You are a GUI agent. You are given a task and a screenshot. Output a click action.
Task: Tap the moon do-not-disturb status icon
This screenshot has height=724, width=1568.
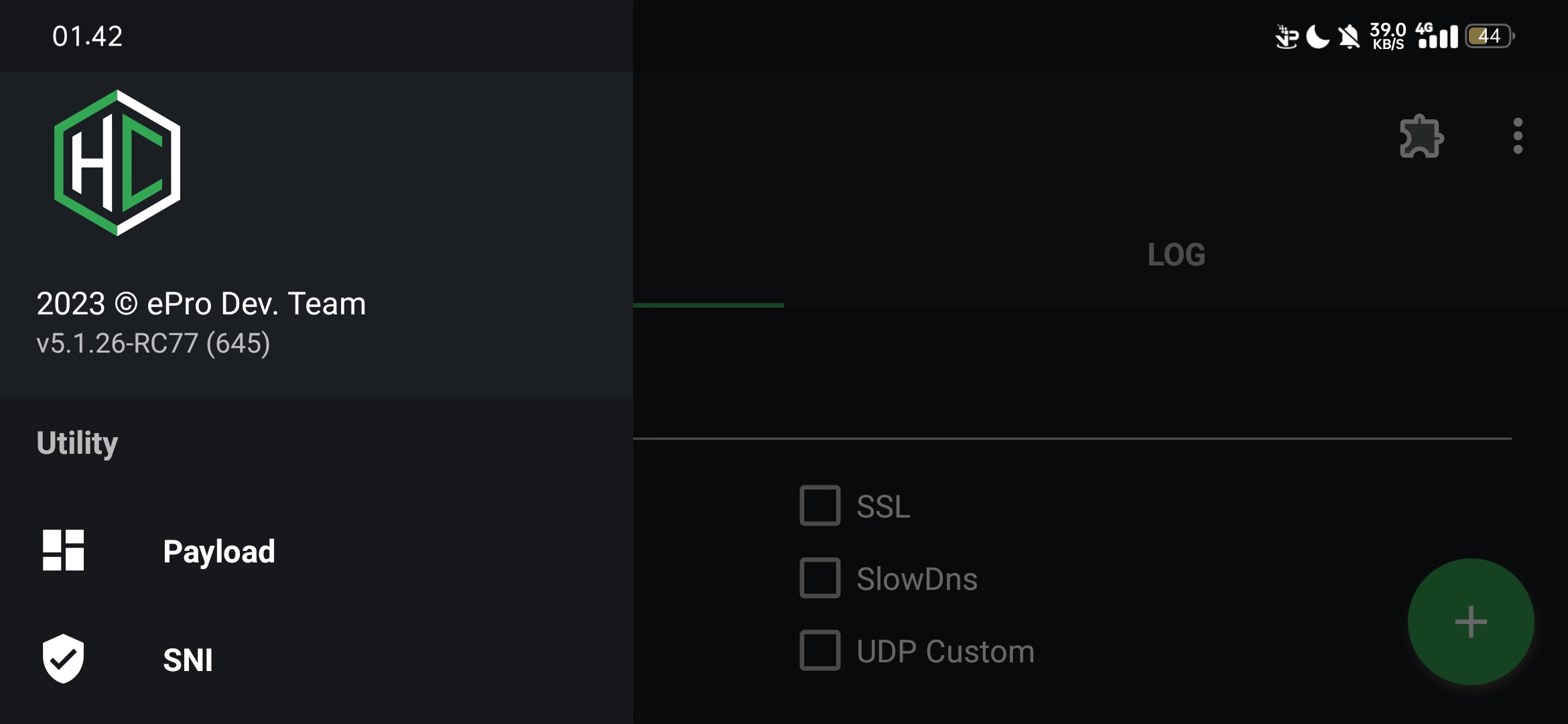1317,36
